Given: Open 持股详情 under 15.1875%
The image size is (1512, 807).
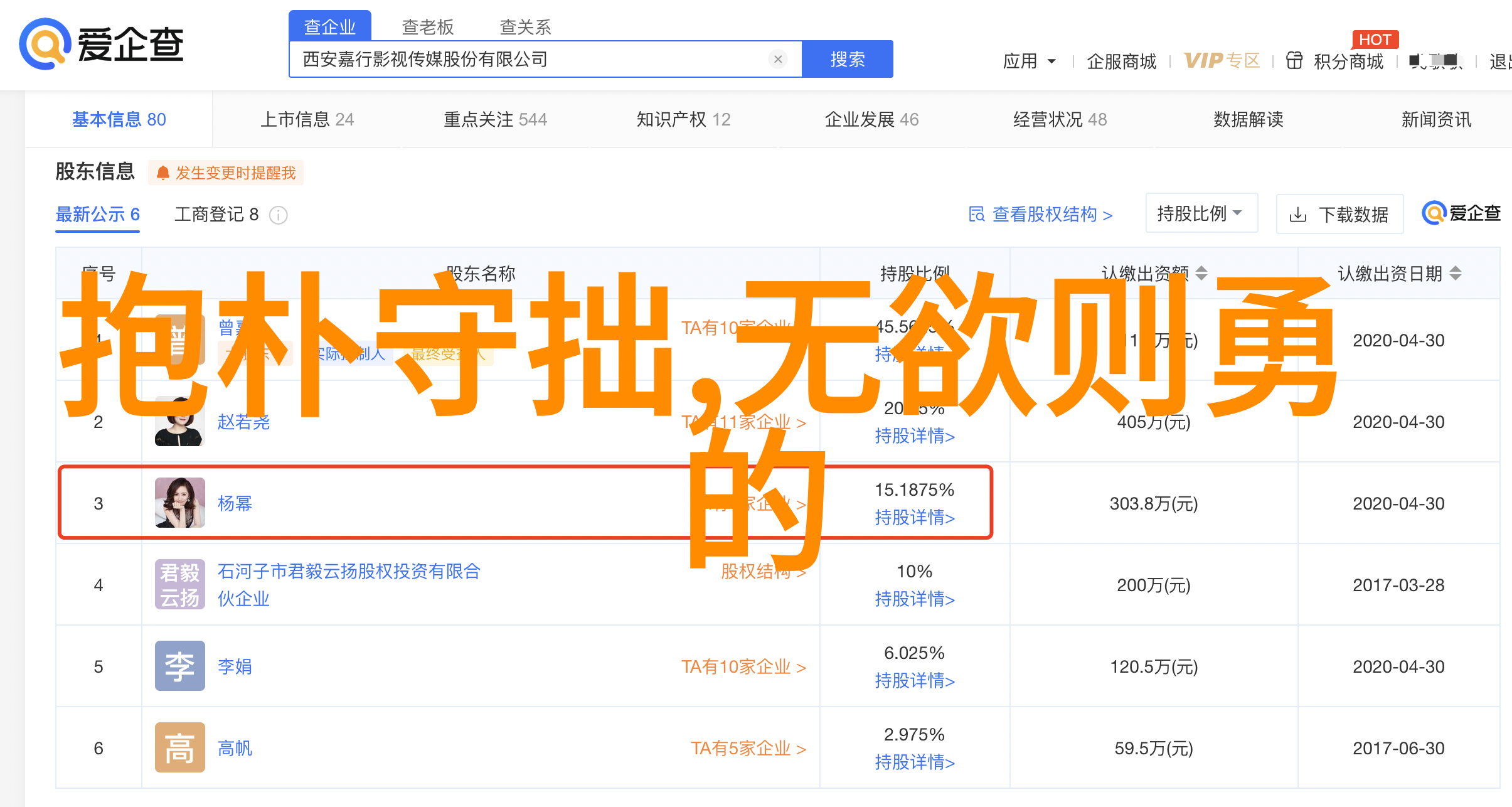Looking at the screenshot, I should pos(915,517).
